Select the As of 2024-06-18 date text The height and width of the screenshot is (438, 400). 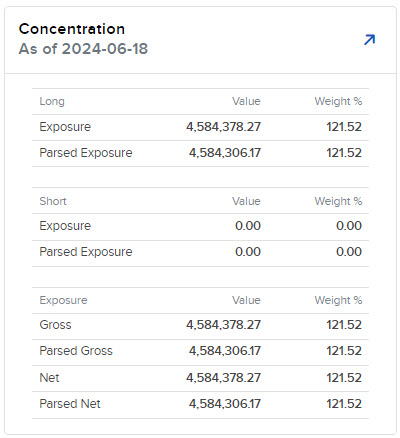point(83,49)
